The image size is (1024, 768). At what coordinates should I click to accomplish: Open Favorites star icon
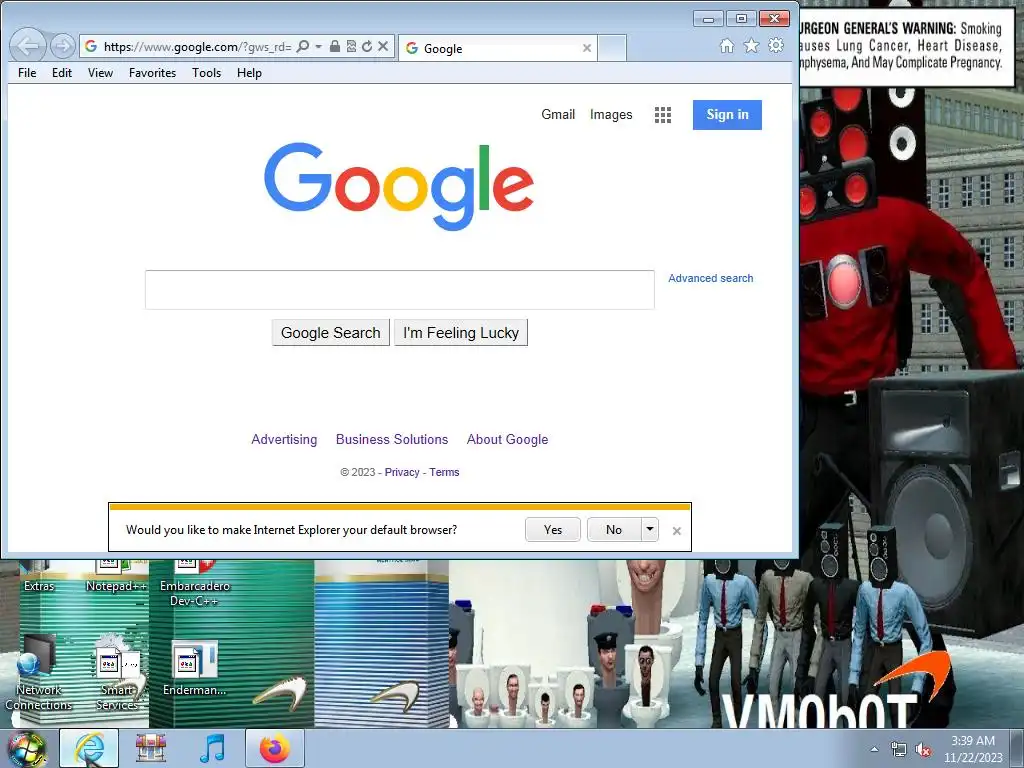(752, 46)
